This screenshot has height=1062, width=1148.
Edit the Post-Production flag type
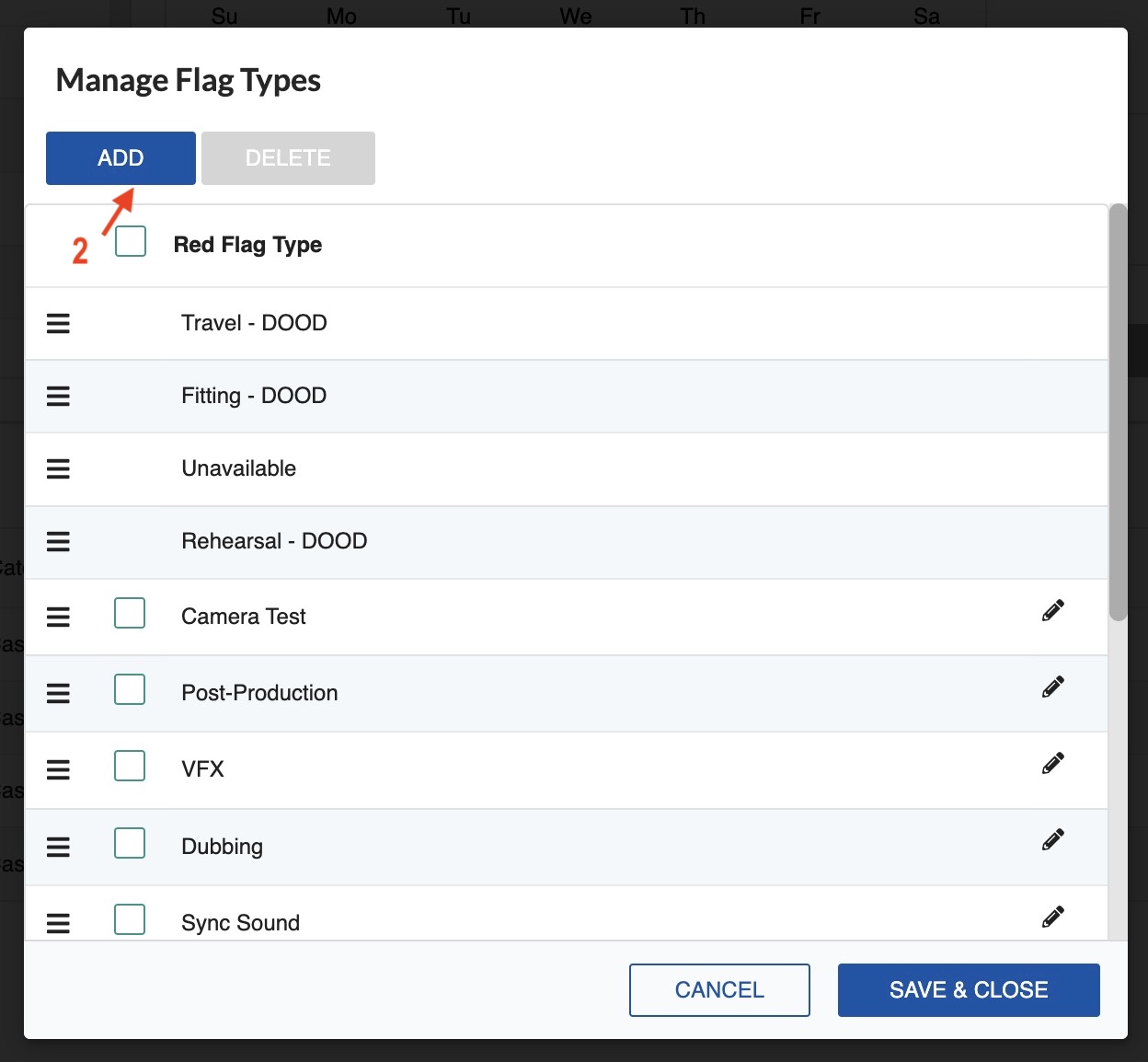pyautogui.click(x=1052, y=687)
